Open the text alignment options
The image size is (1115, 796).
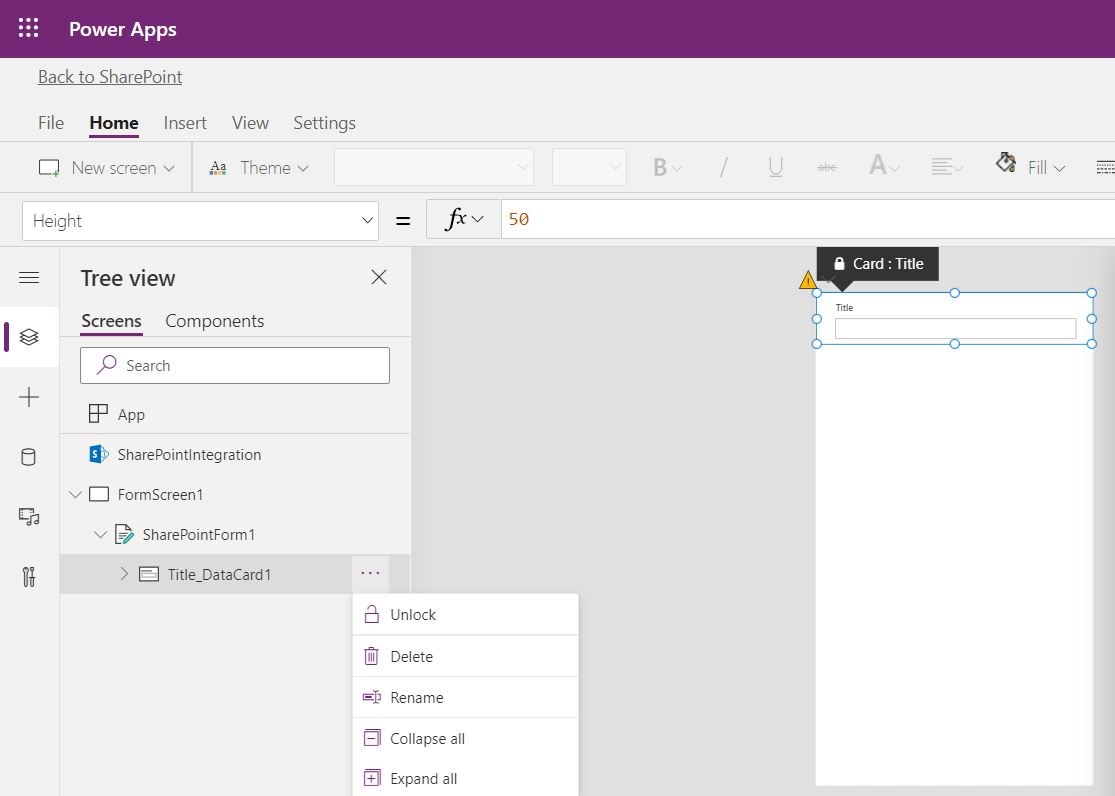(x=946, y=167)
